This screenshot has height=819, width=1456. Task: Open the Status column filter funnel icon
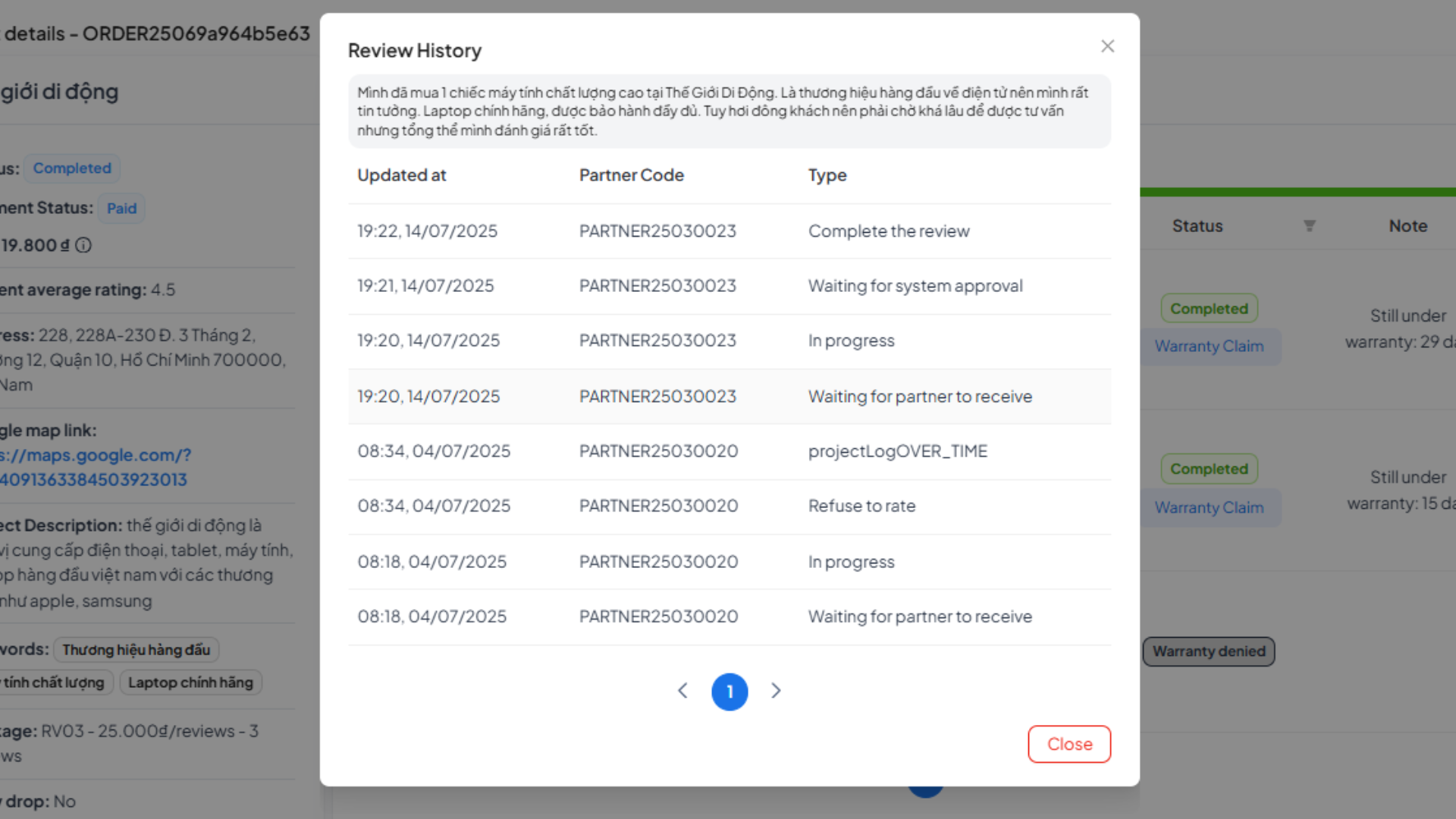[1310, 225]
